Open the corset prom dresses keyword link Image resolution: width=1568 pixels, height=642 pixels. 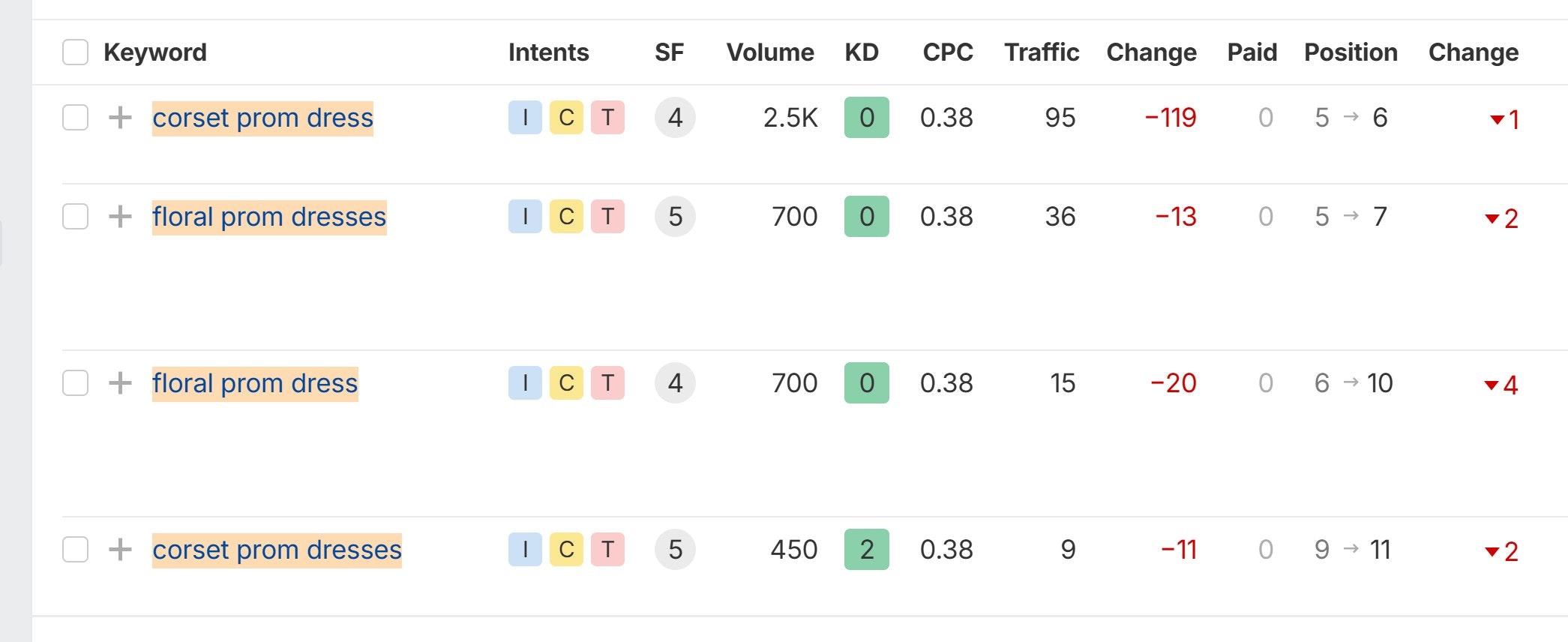277,550
